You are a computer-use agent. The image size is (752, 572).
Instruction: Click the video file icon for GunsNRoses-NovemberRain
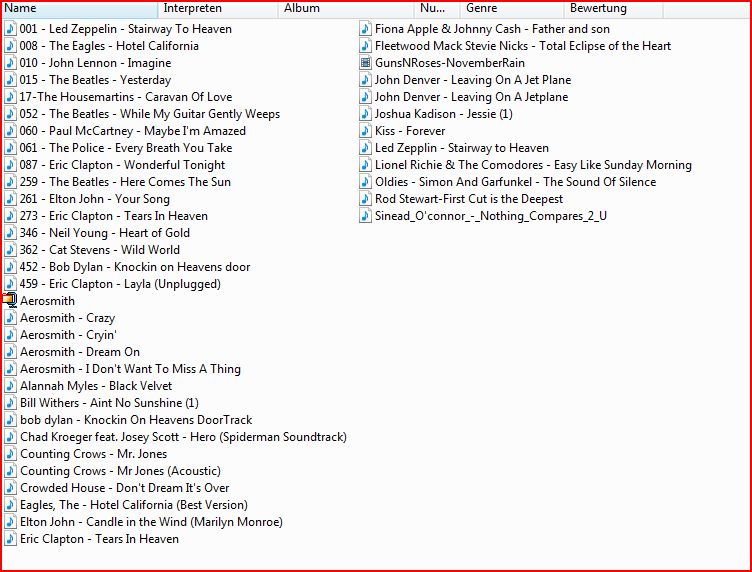tap(365, 63)
